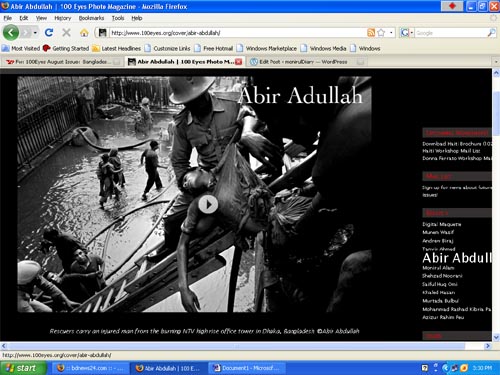Switch to the Abir Abdullah taskbar window
Viewport: 500px width, 375px height.
click(x=169, y=368)
